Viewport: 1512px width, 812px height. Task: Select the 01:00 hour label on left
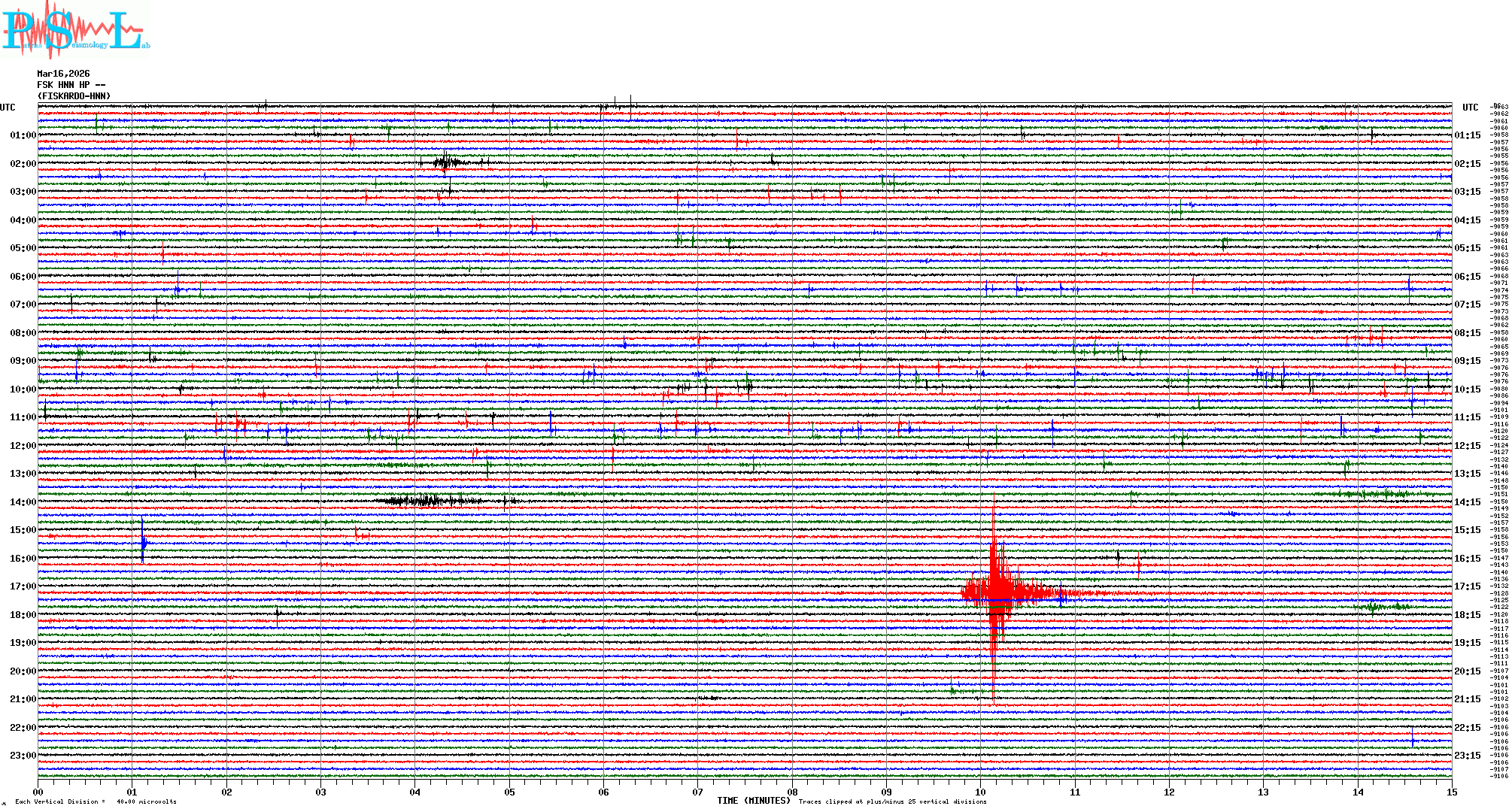point(23,135)
